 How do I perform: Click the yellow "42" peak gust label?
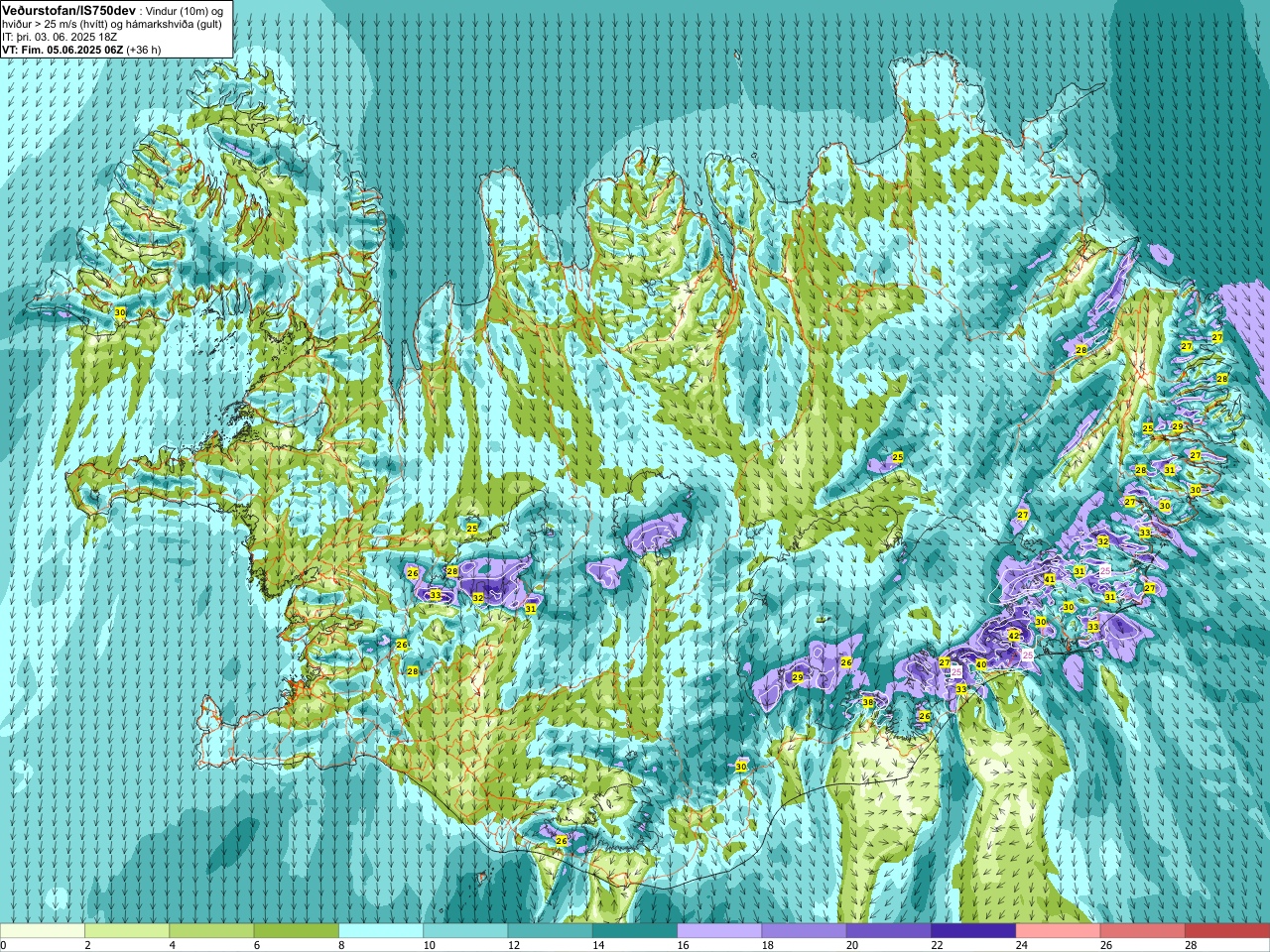point(1013,635)
